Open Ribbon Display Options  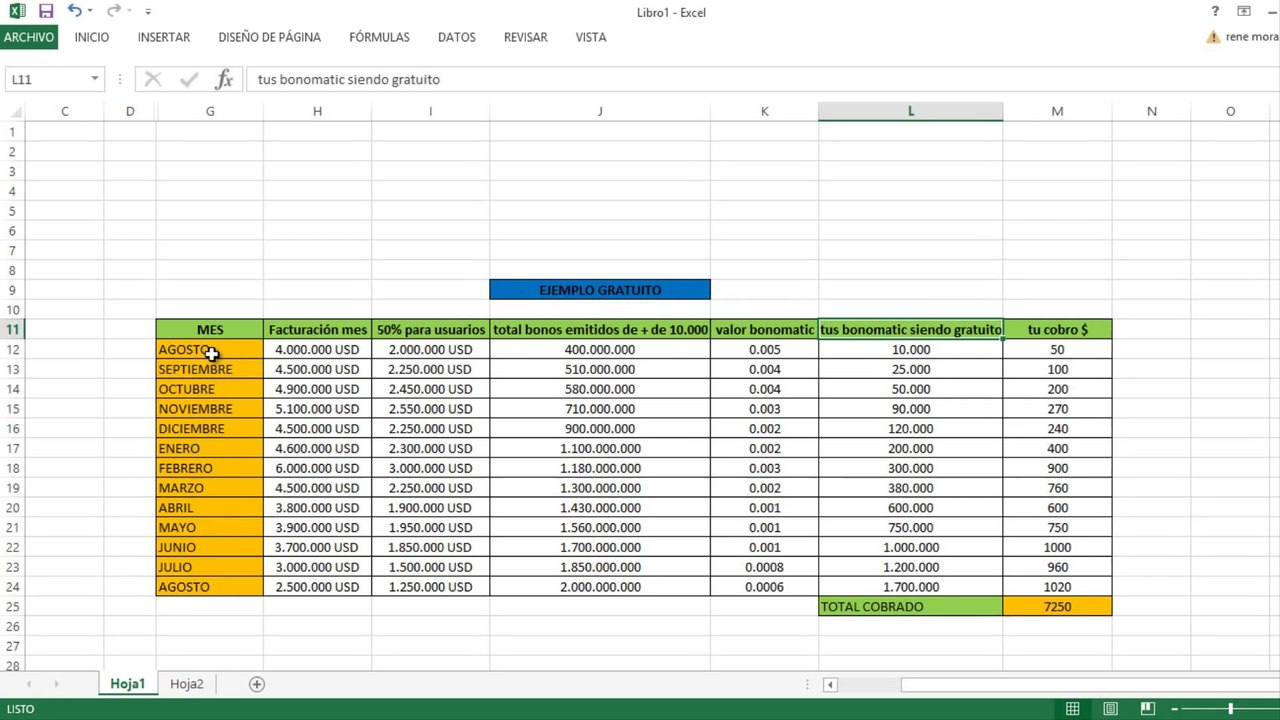click(1244, 12)
